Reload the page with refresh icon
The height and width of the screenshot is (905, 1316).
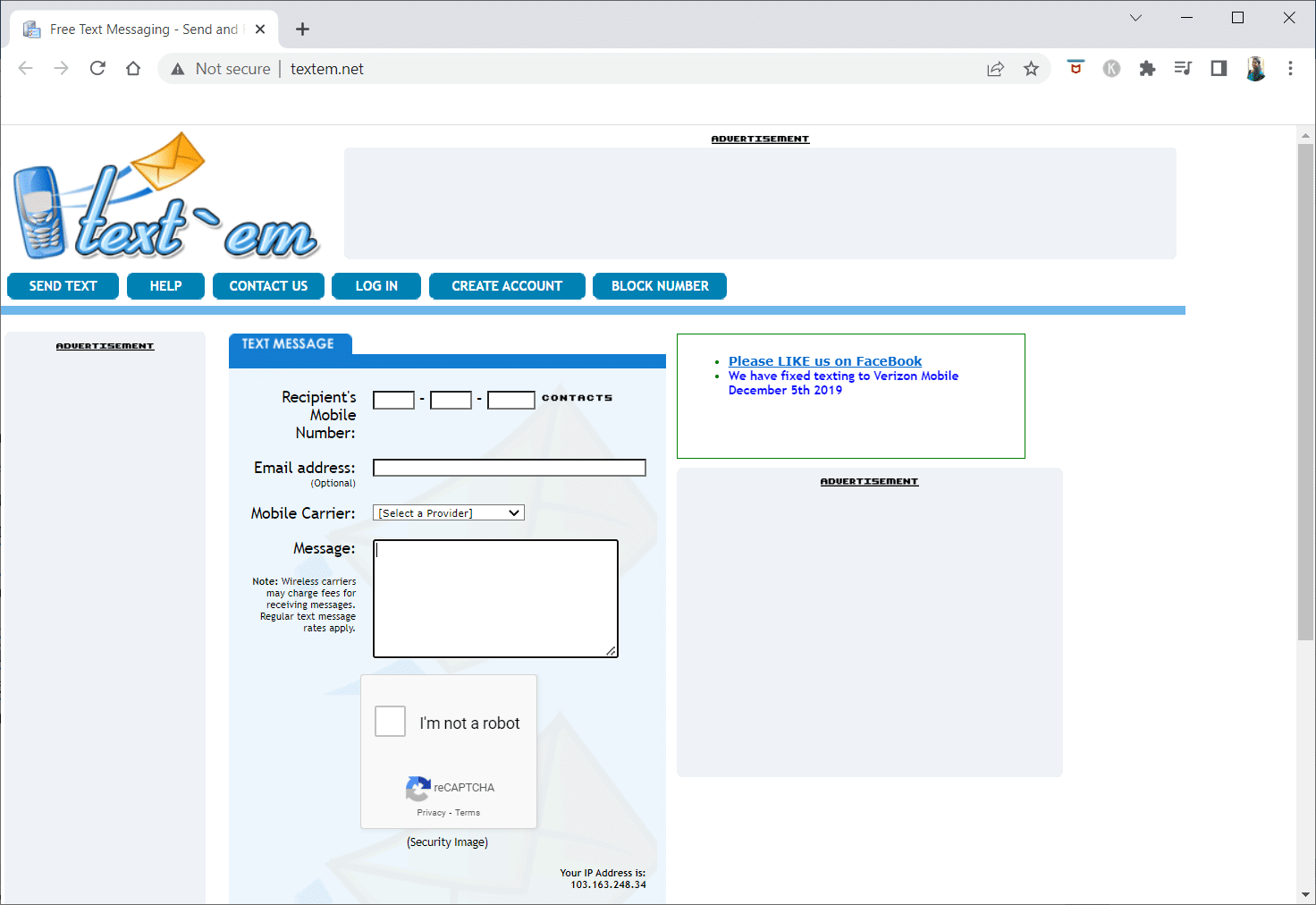(97, 69)
